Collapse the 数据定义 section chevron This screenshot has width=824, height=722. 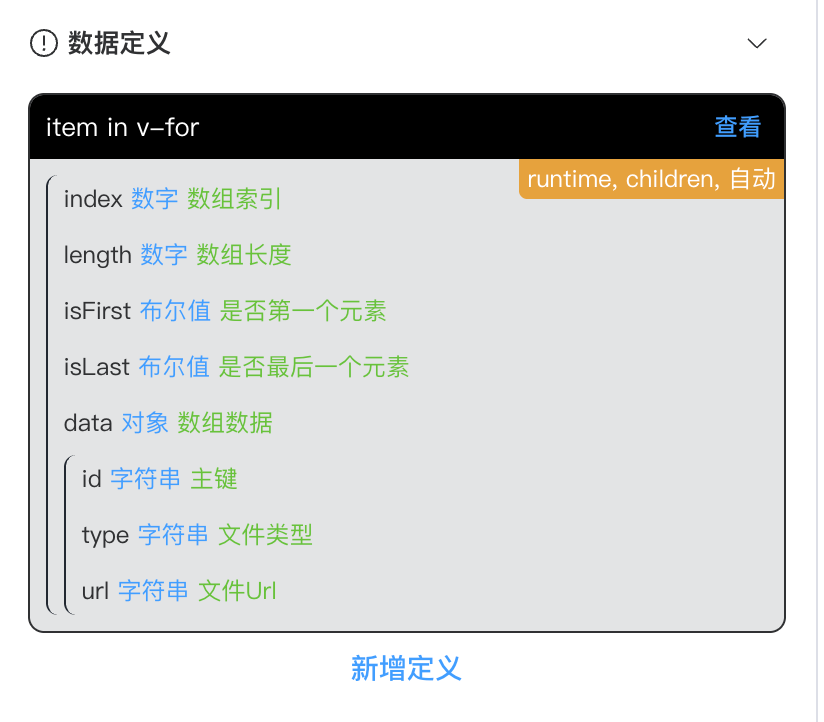point(757,43)
